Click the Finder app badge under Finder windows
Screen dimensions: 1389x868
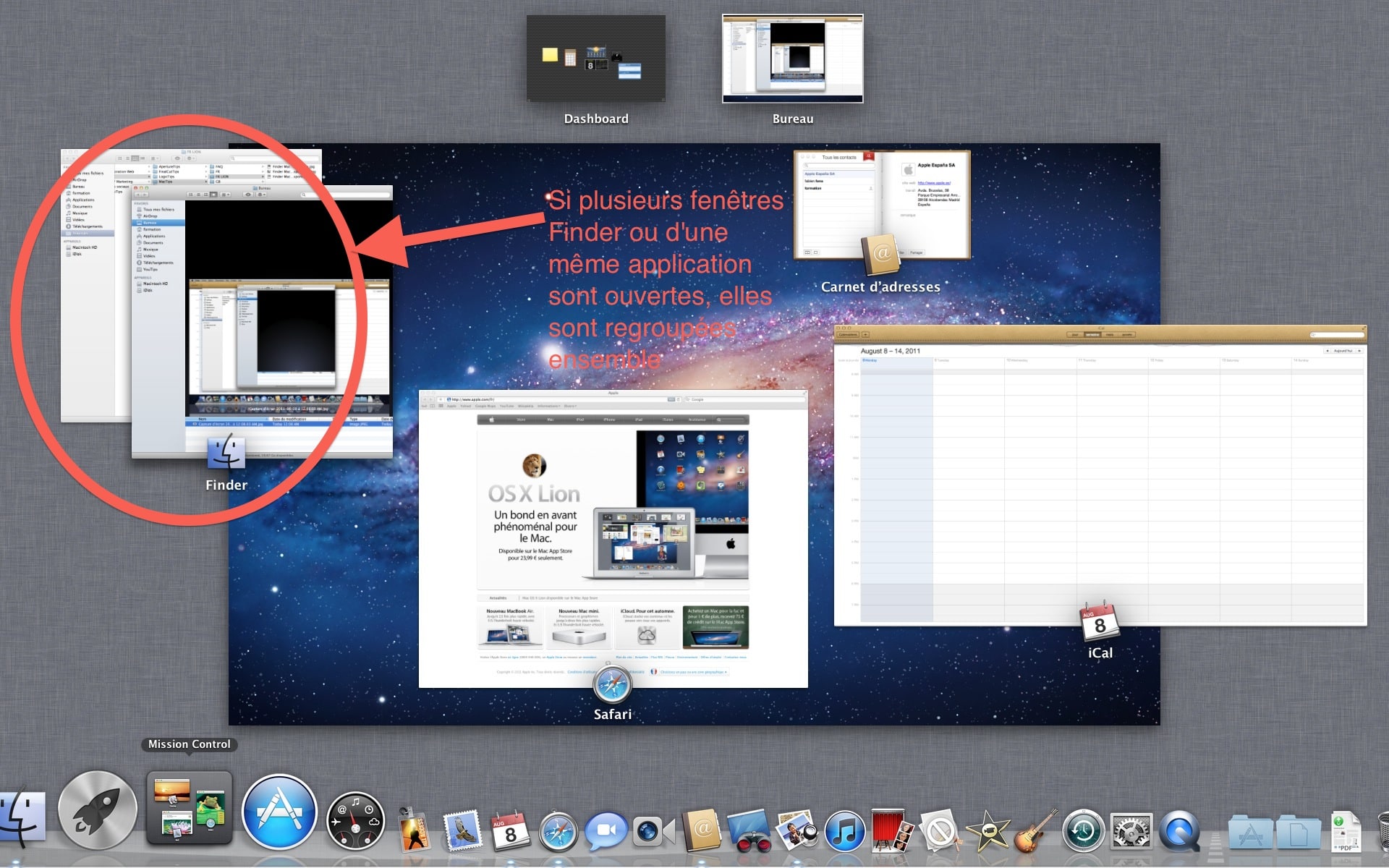tap(226, 453)
